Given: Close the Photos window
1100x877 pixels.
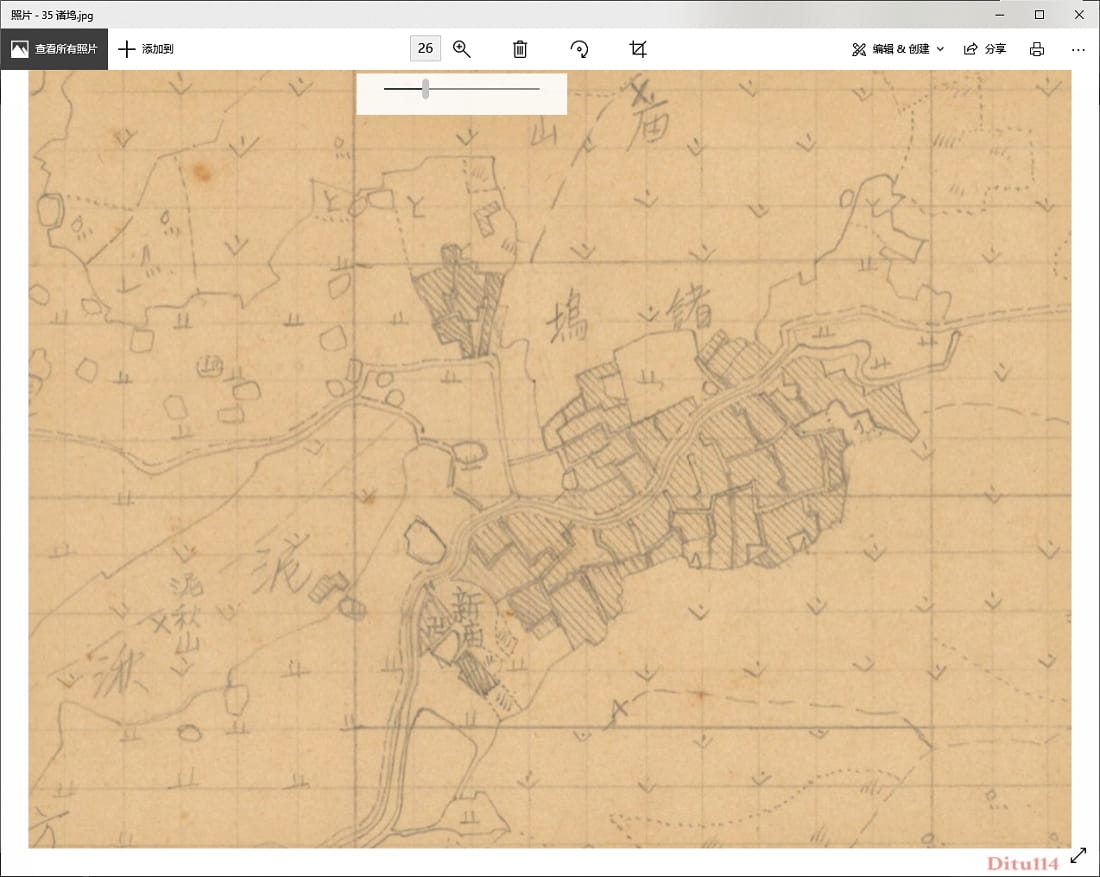Looking at the screenshot, I should click(x=1077, y=14).
